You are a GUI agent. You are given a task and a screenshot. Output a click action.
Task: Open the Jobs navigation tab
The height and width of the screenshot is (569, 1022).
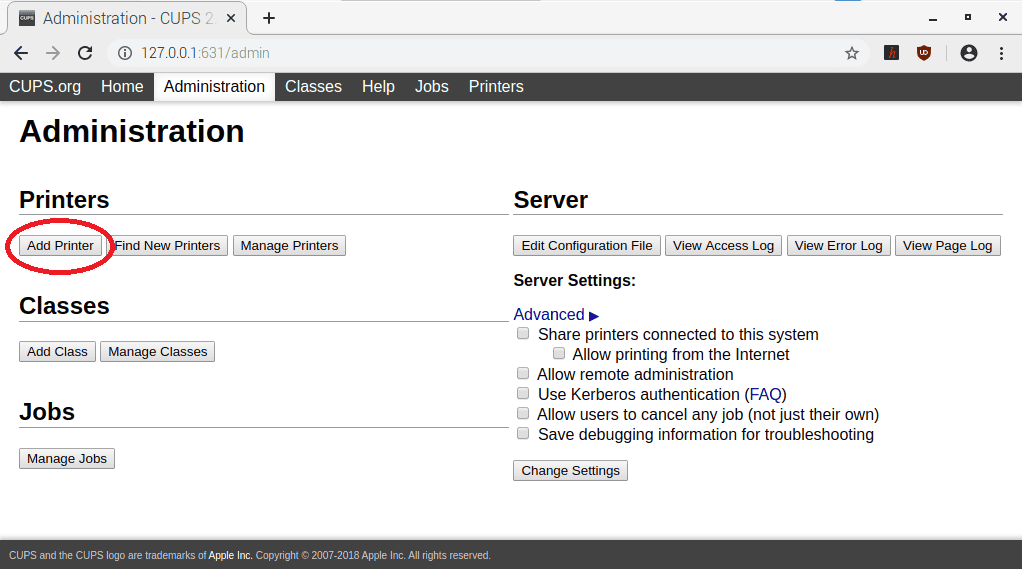pyautogui.click(x=431, y=87)
